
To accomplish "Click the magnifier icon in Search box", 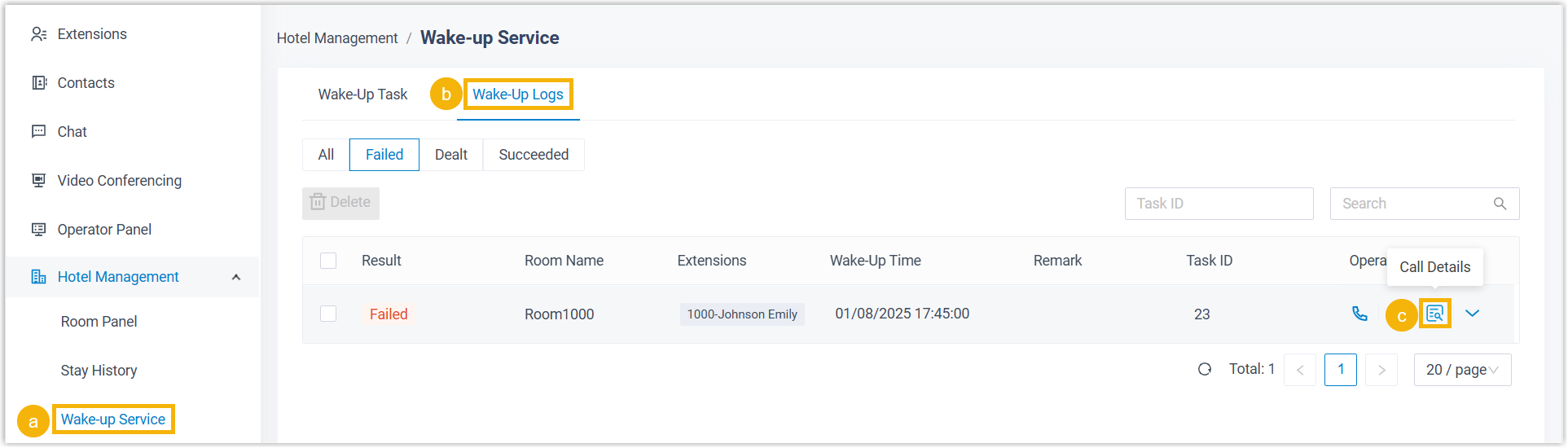I will tap(1500, 204).
